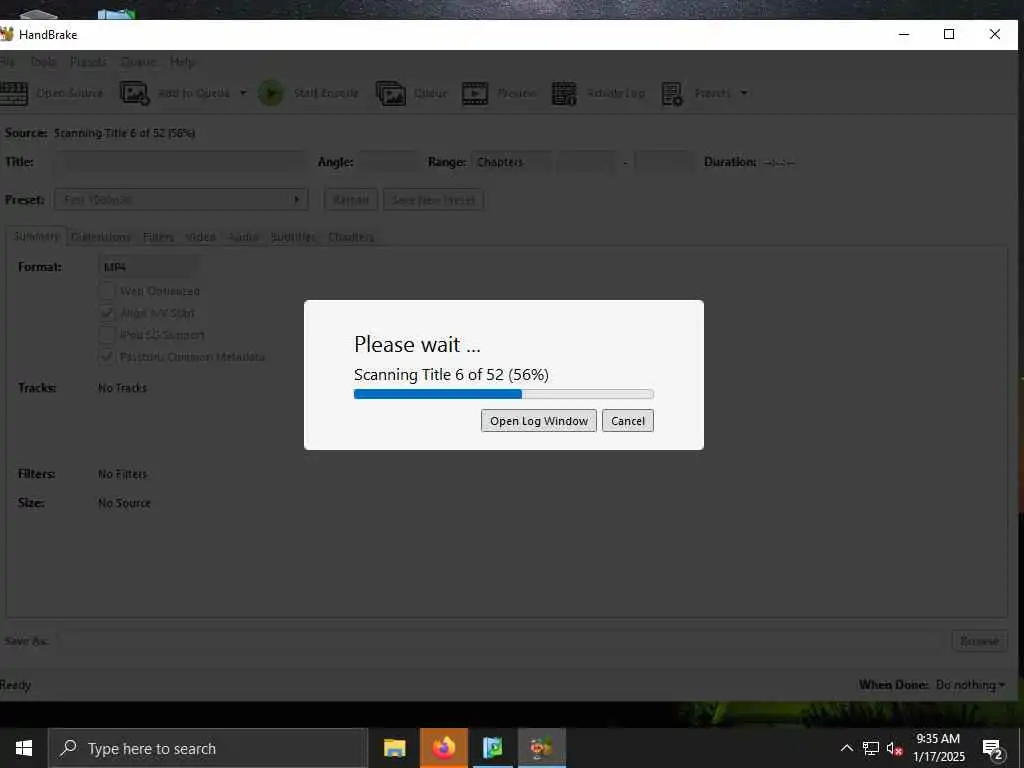Open the range start chapter dropdown
Viewport: 1024px width, 768px height.
tap(586, 162)
